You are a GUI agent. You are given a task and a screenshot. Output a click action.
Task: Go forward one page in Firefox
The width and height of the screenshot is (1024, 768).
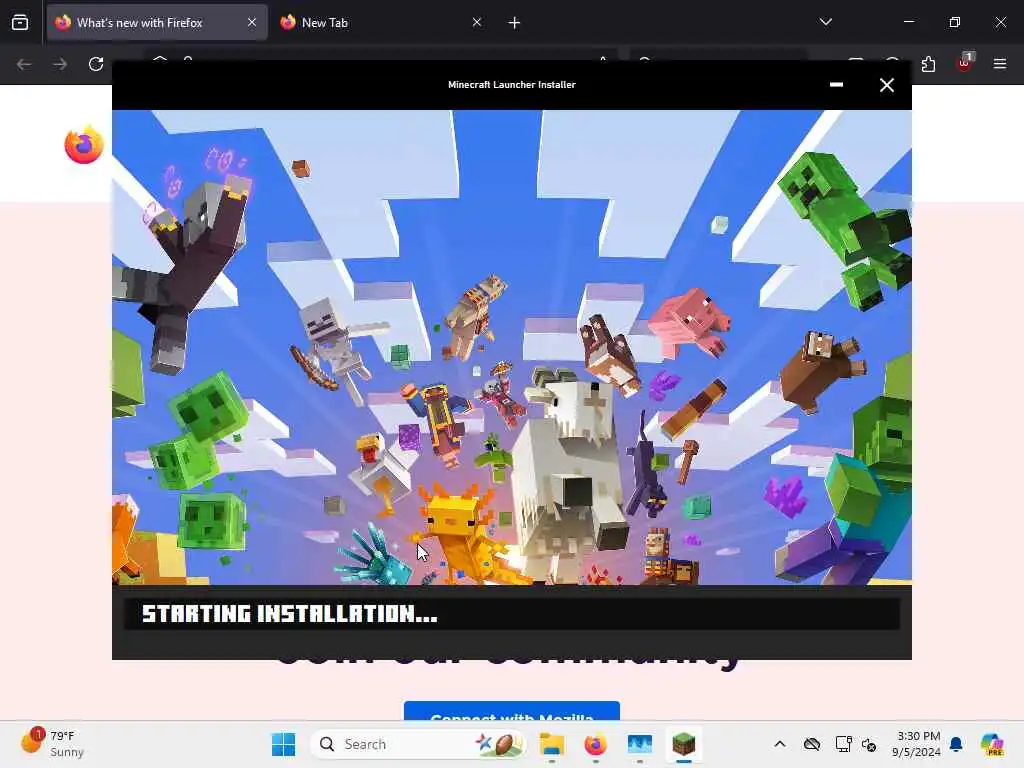(60, 64)
